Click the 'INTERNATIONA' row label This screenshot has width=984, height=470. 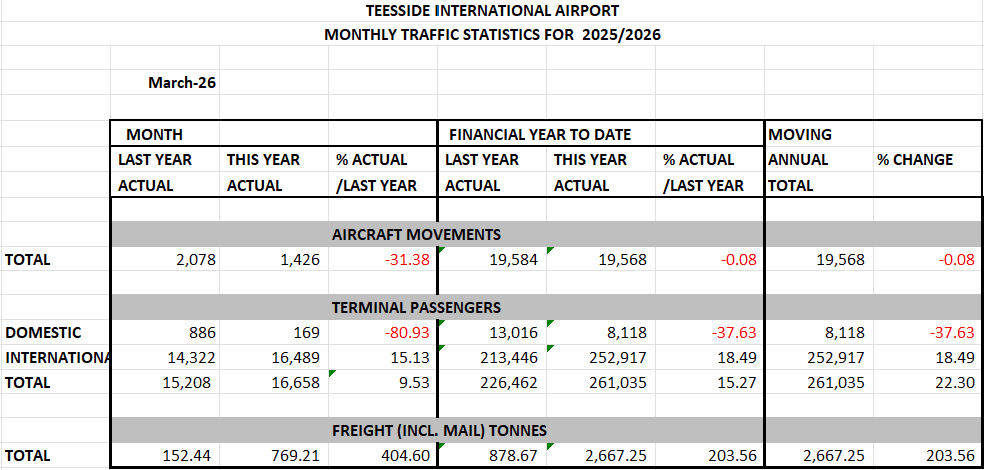point(56,358)
